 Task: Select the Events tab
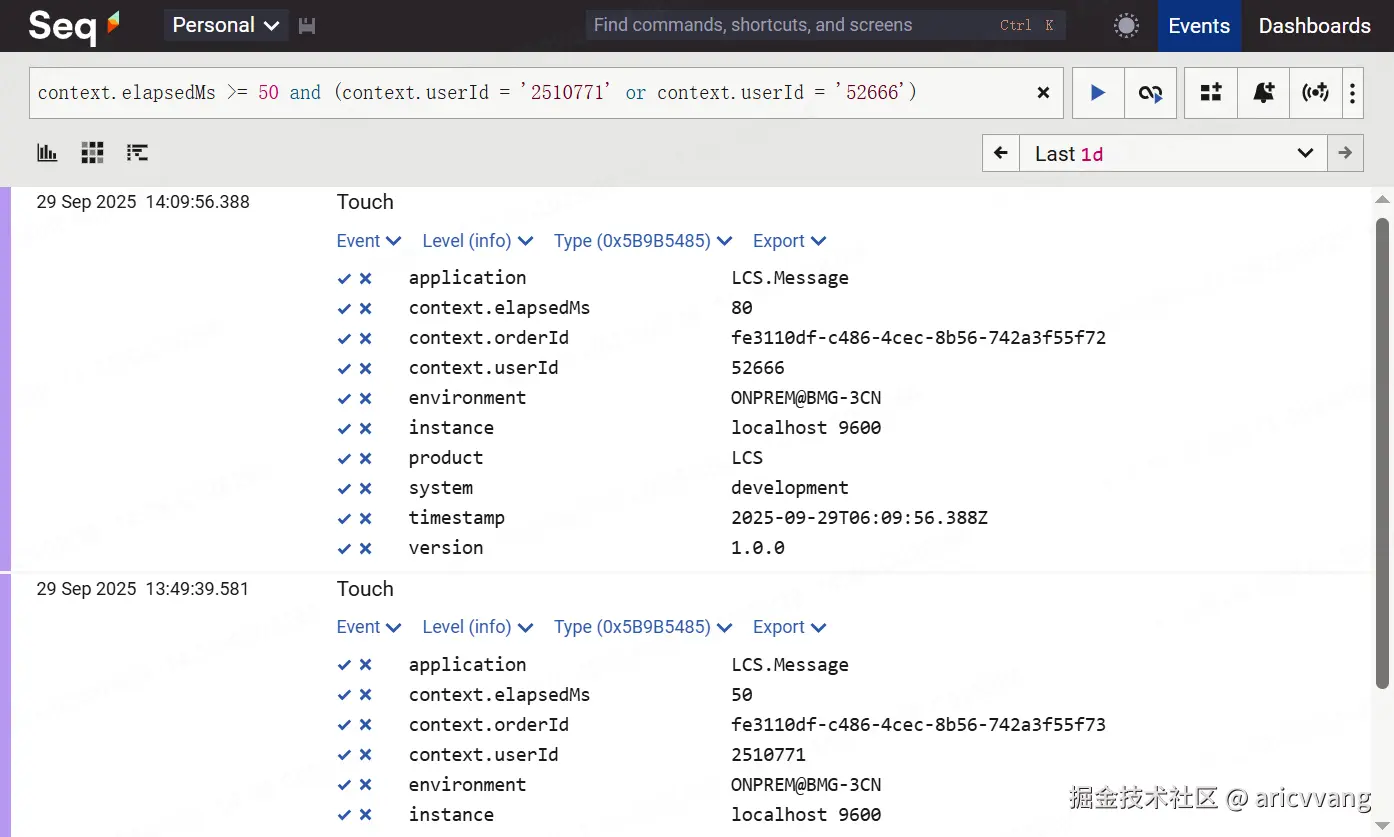pos(1199,26)
